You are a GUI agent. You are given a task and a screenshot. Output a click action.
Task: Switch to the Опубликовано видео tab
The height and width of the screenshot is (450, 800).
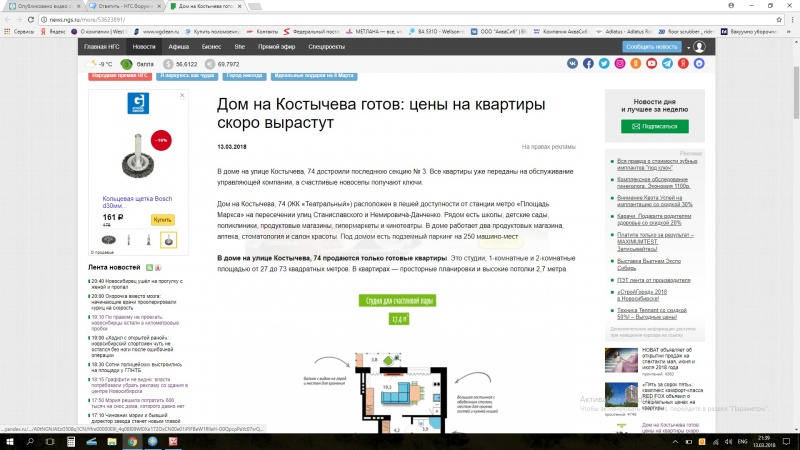tap(43, 6)
